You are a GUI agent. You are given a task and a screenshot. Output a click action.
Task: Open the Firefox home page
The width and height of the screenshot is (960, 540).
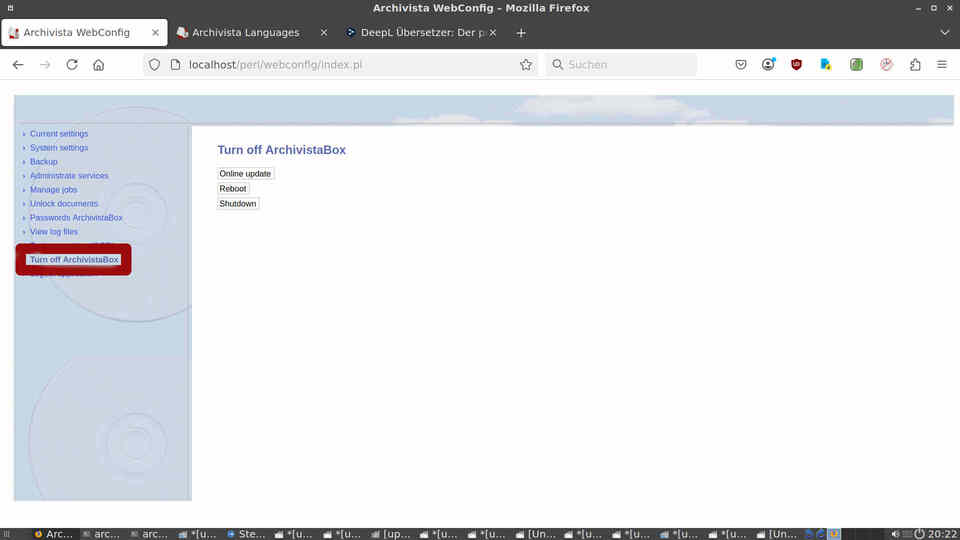[x=99, y=64]
